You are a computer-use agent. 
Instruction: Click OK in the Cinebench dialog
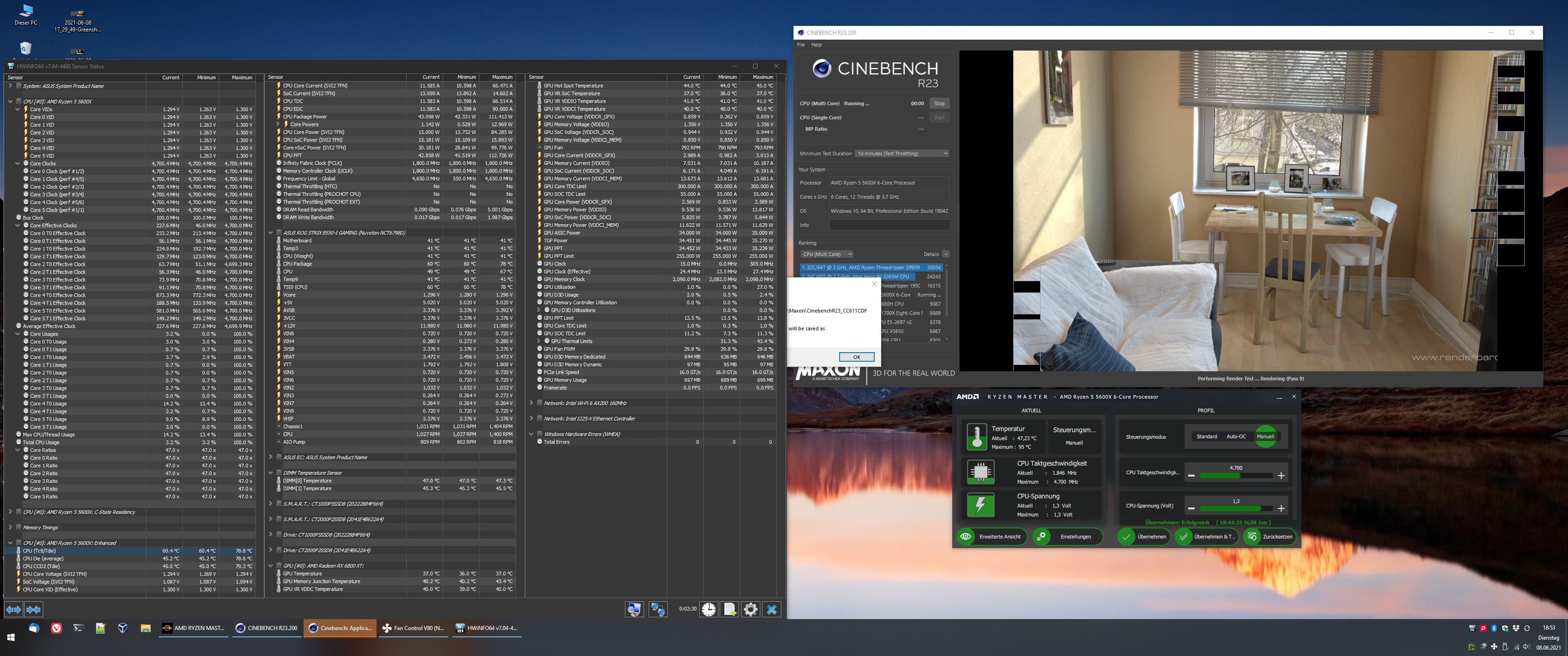click(x=856, y=357)
